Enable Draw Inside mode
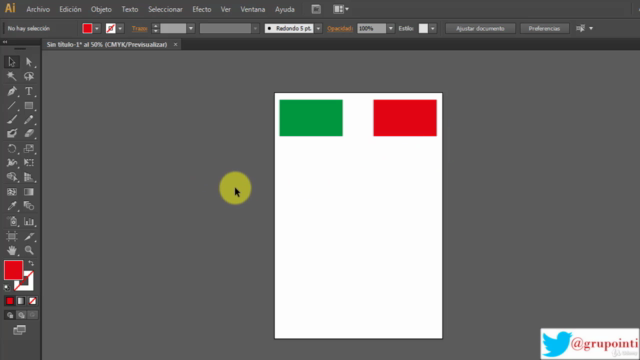Image resolution: width=640 pixels, height=360 pixels. pyautogui.click(x=33, y=315)
